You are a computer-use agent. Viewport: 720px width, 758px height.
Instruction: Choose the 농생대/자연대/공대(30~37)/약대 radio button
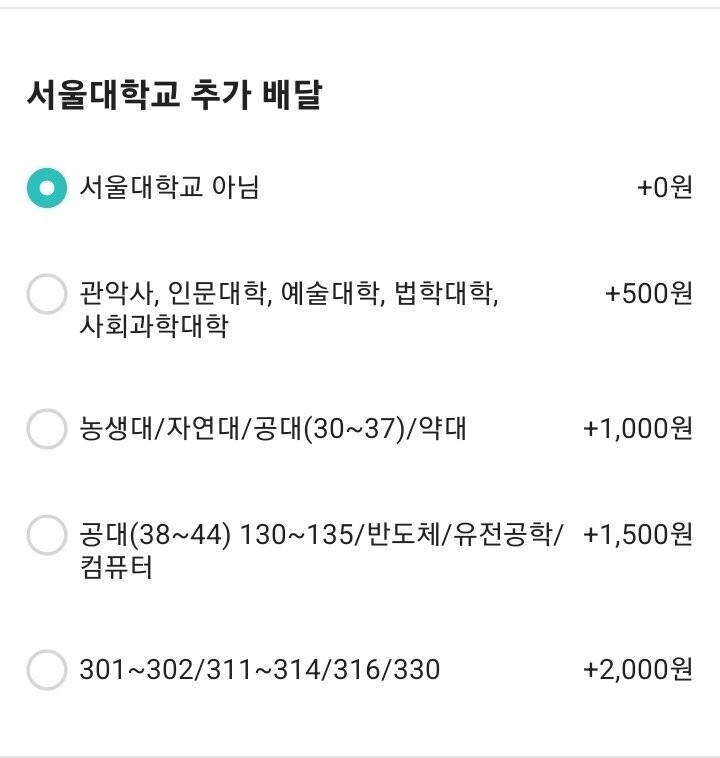pos(46,429)
